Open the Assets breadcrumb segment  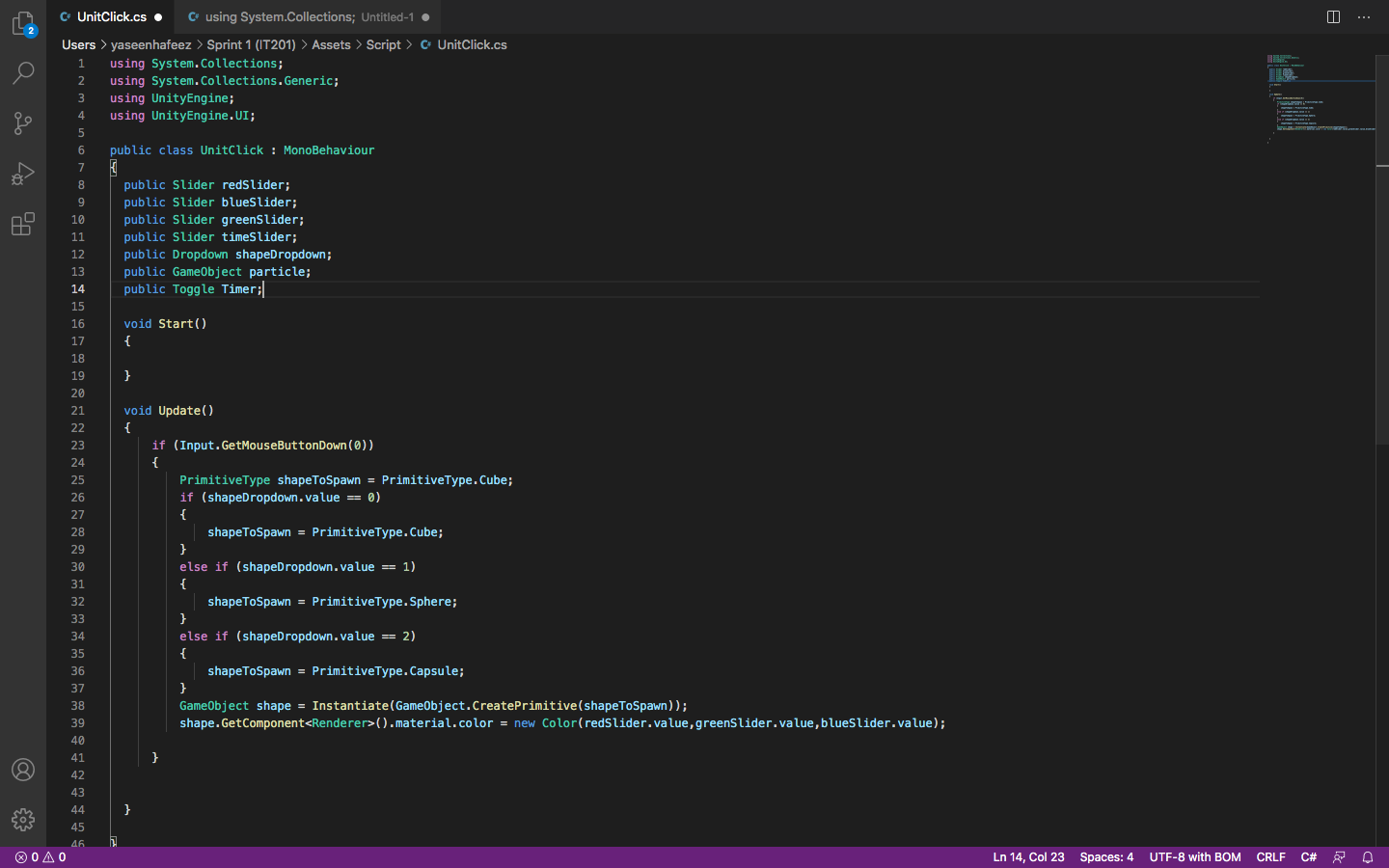[x=331, y=45]
